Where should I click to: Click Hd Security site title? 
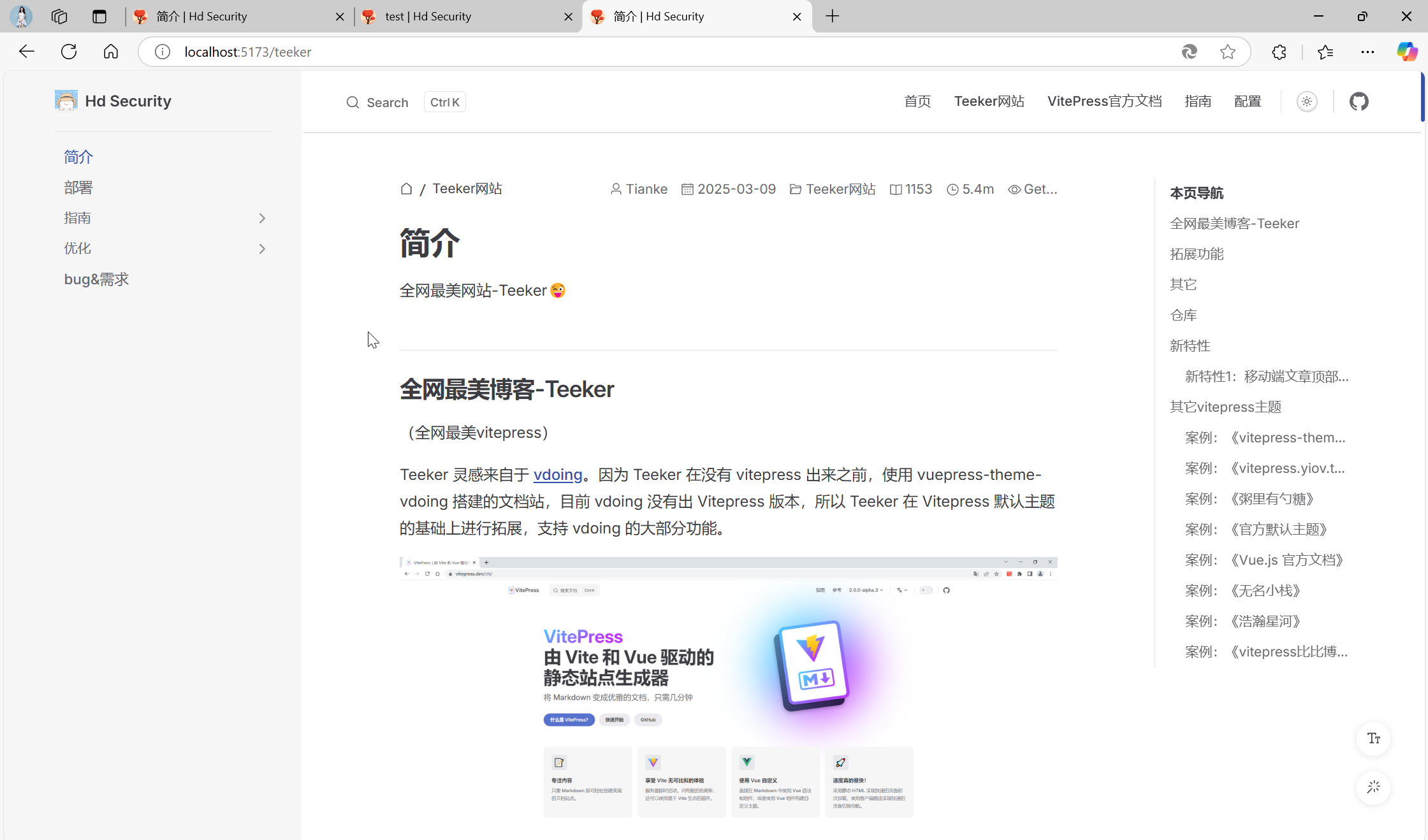pos(128,101)
